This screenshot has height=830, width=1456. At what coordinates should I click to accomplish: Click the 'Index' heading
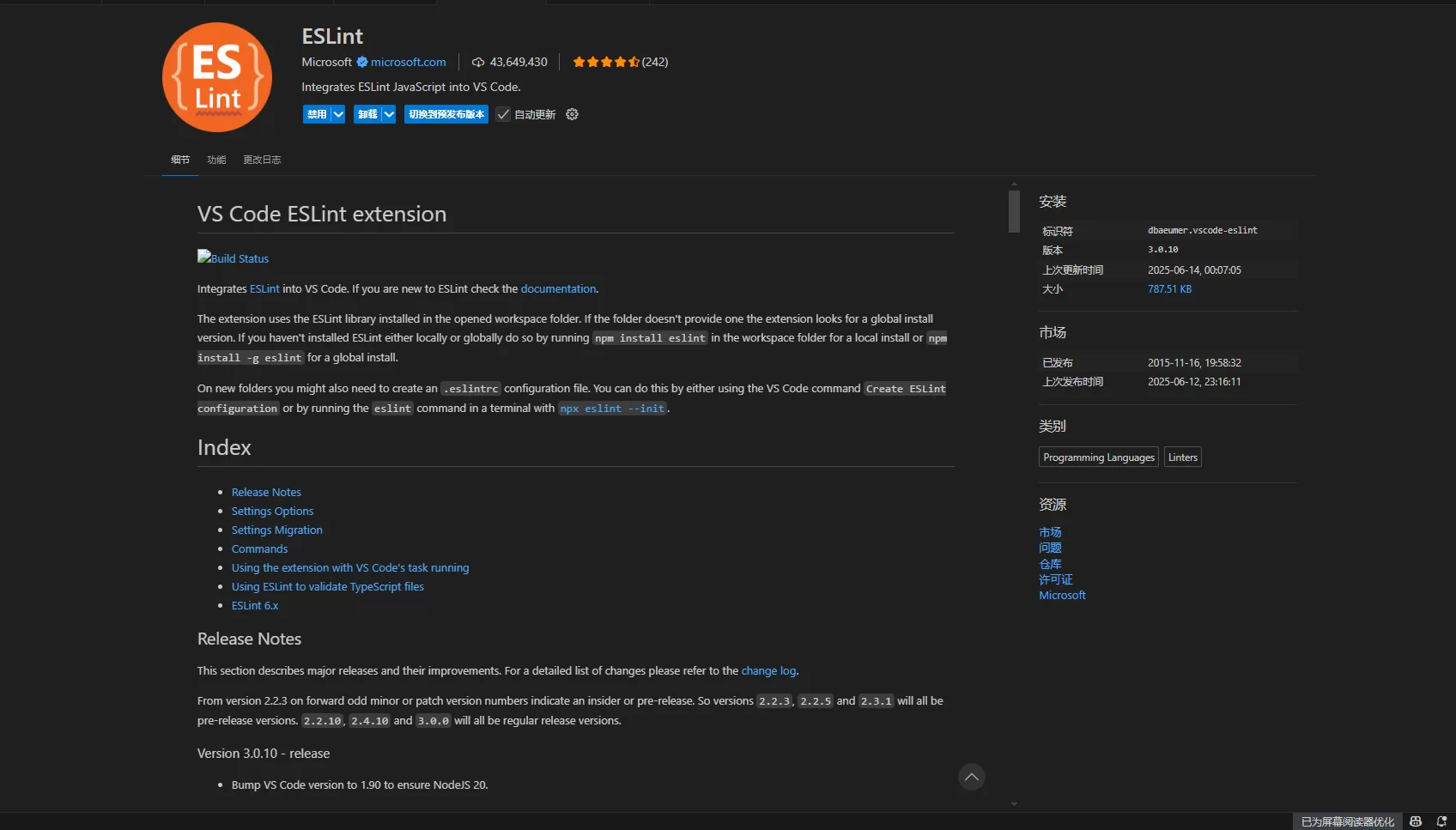click(224, 447)
